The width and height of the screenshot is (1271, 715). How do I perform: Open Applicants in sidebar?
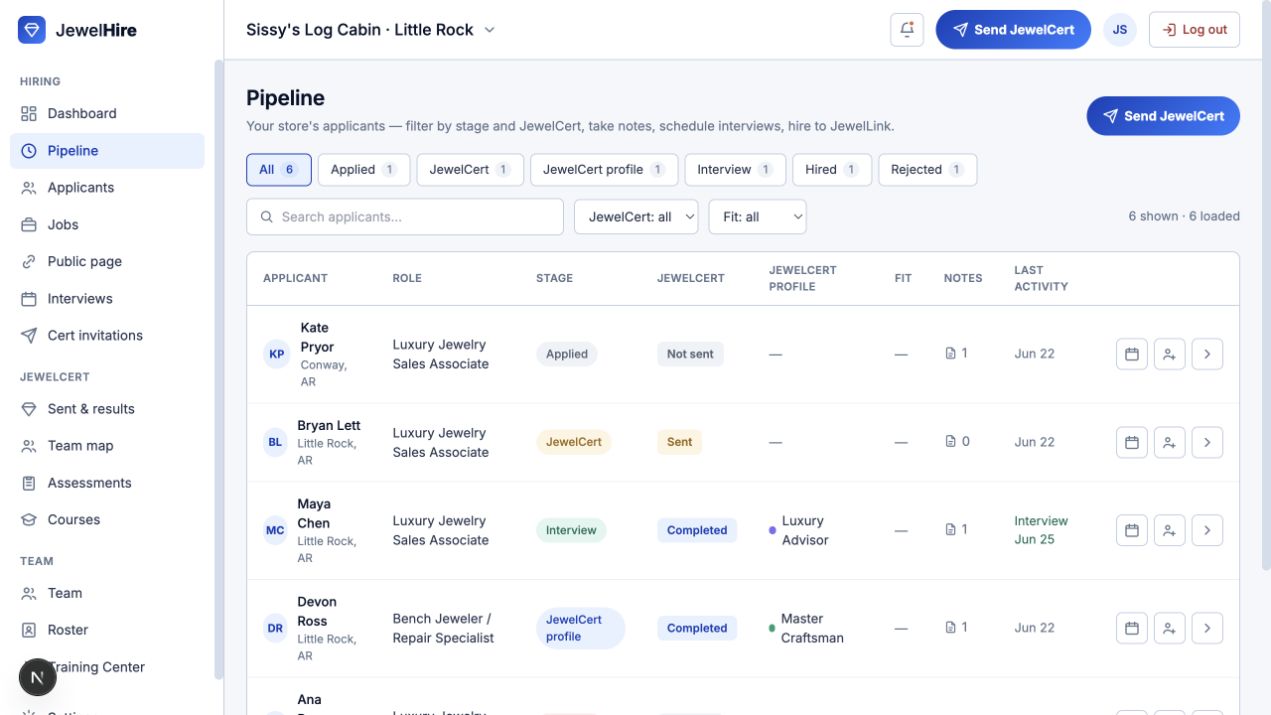pyautogui.click(x=107, y=188)
